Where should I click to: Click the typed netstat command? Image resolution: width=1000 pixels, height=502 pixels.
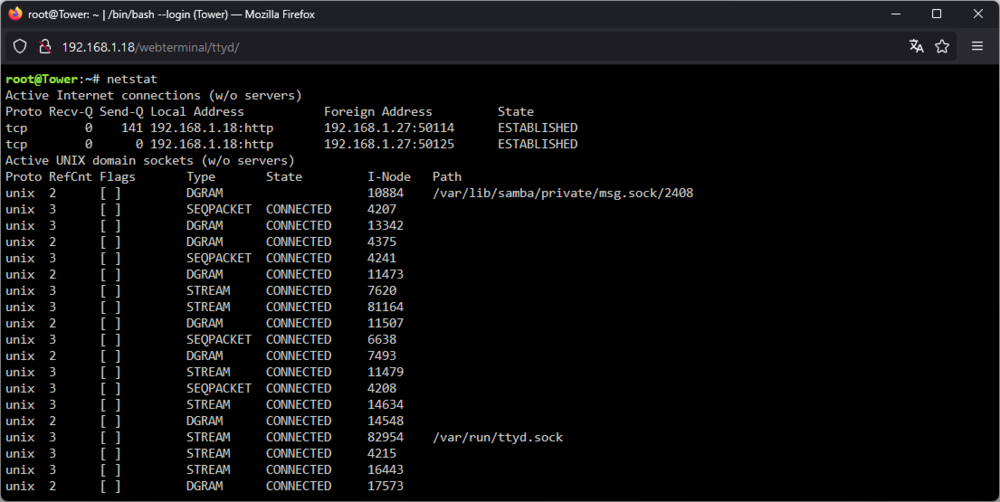click(132, 79)
